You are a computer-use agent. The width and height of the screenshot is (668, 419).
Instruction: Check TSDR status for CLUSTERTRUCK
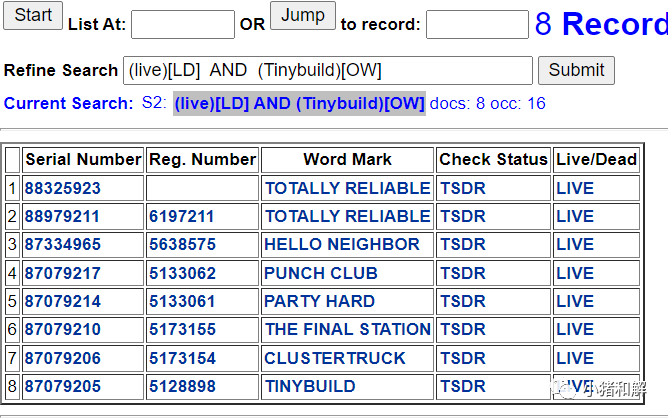pos(463,358)
